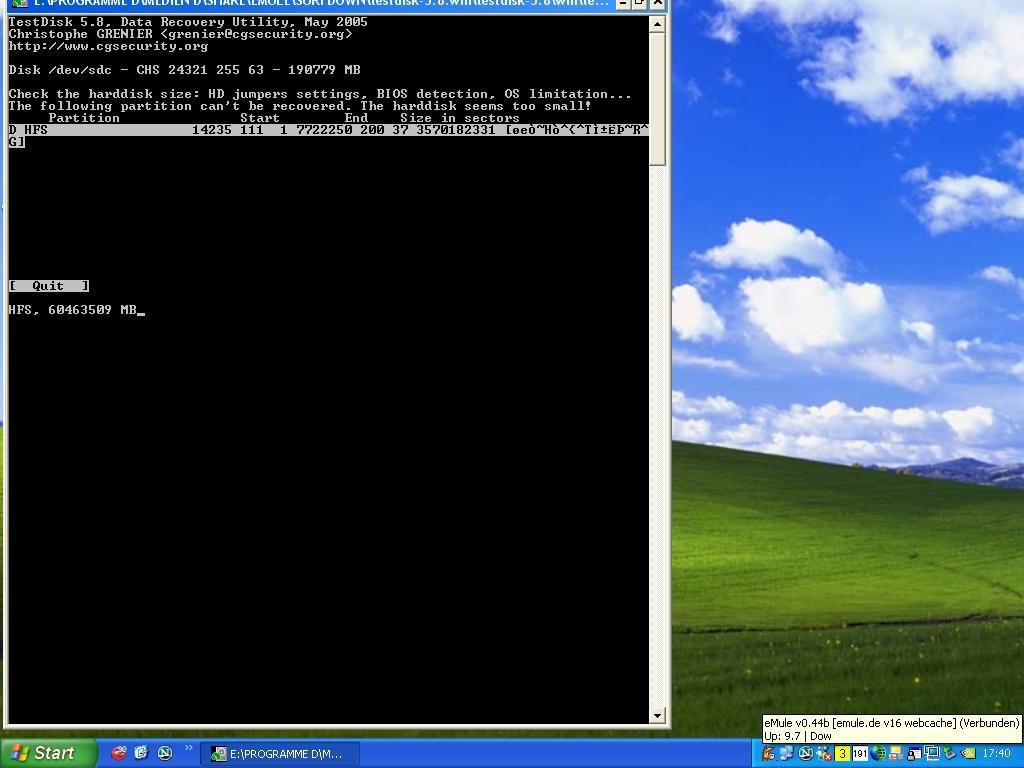Viewport: 1024px width, 768px height.
Task: Launch the red swirl Quick Launch icon
Action: coord(119,753)
